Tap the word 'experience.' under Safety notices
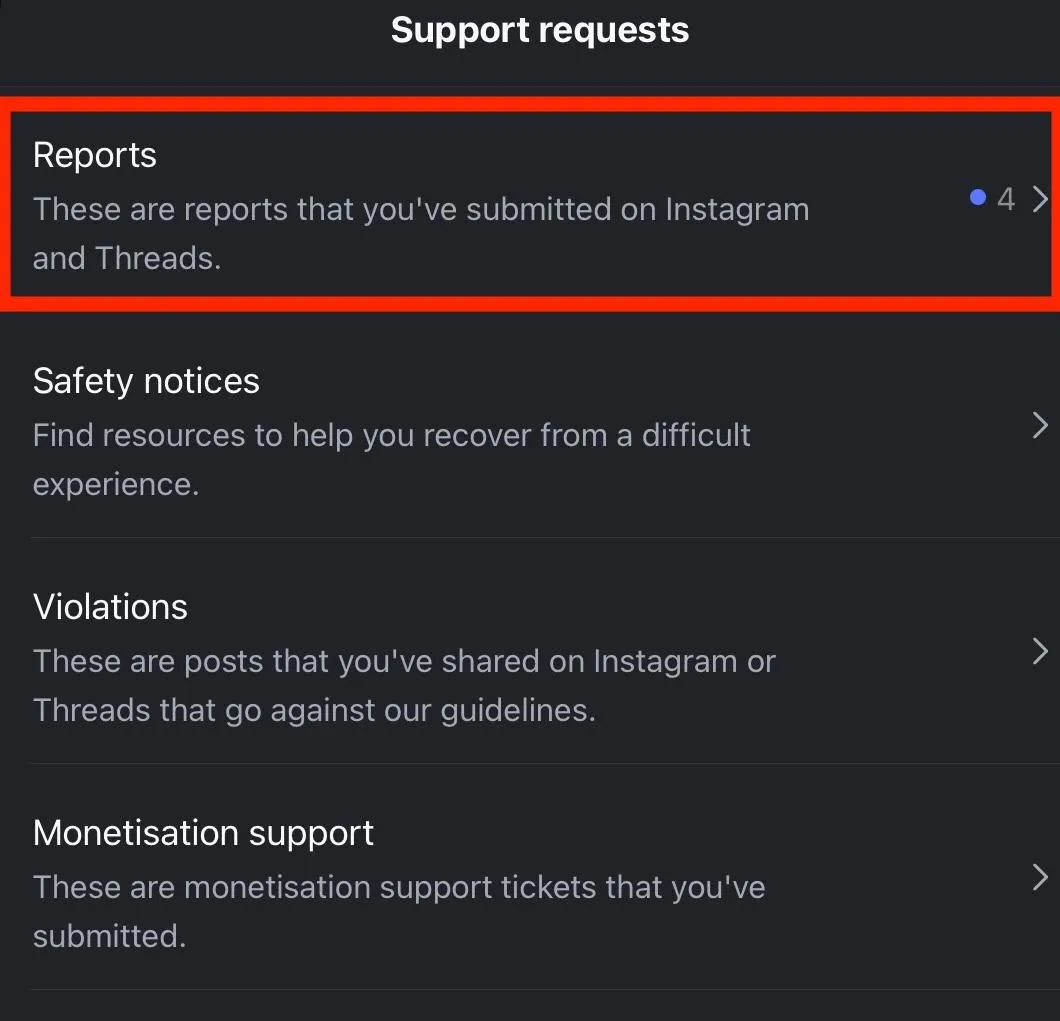Image resolution: width=1060 pixels, height=1021 pixels. [116, 484]
